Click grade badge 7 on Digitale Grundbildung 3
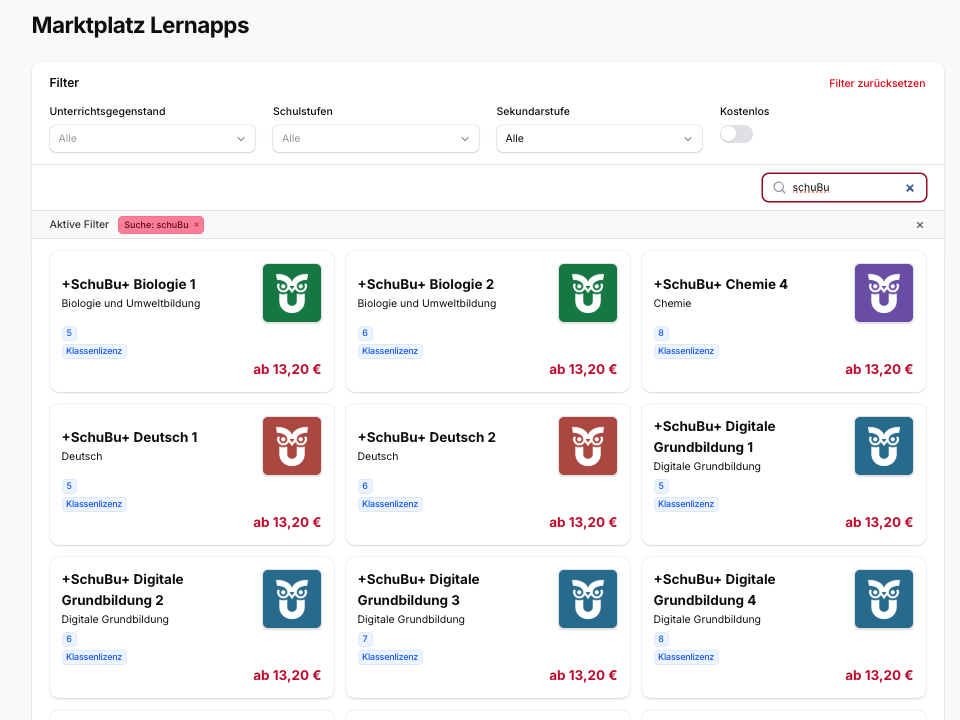The width and height of the screenshot is (960, 720). [x=365, y=639]
